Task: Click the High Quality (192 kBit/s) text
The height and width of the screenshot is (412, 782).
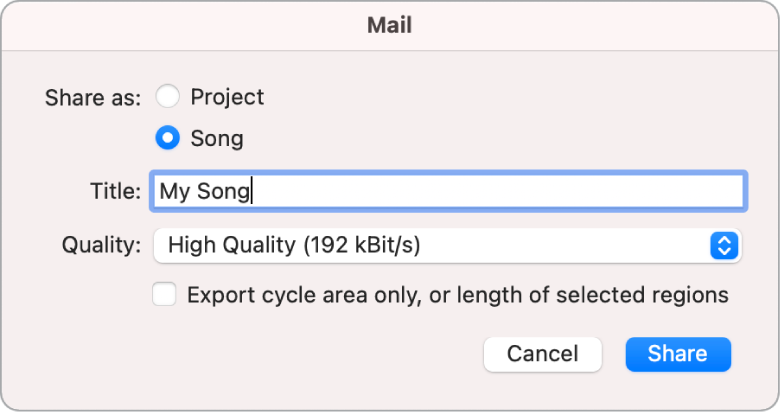Action: coord(294,245)
